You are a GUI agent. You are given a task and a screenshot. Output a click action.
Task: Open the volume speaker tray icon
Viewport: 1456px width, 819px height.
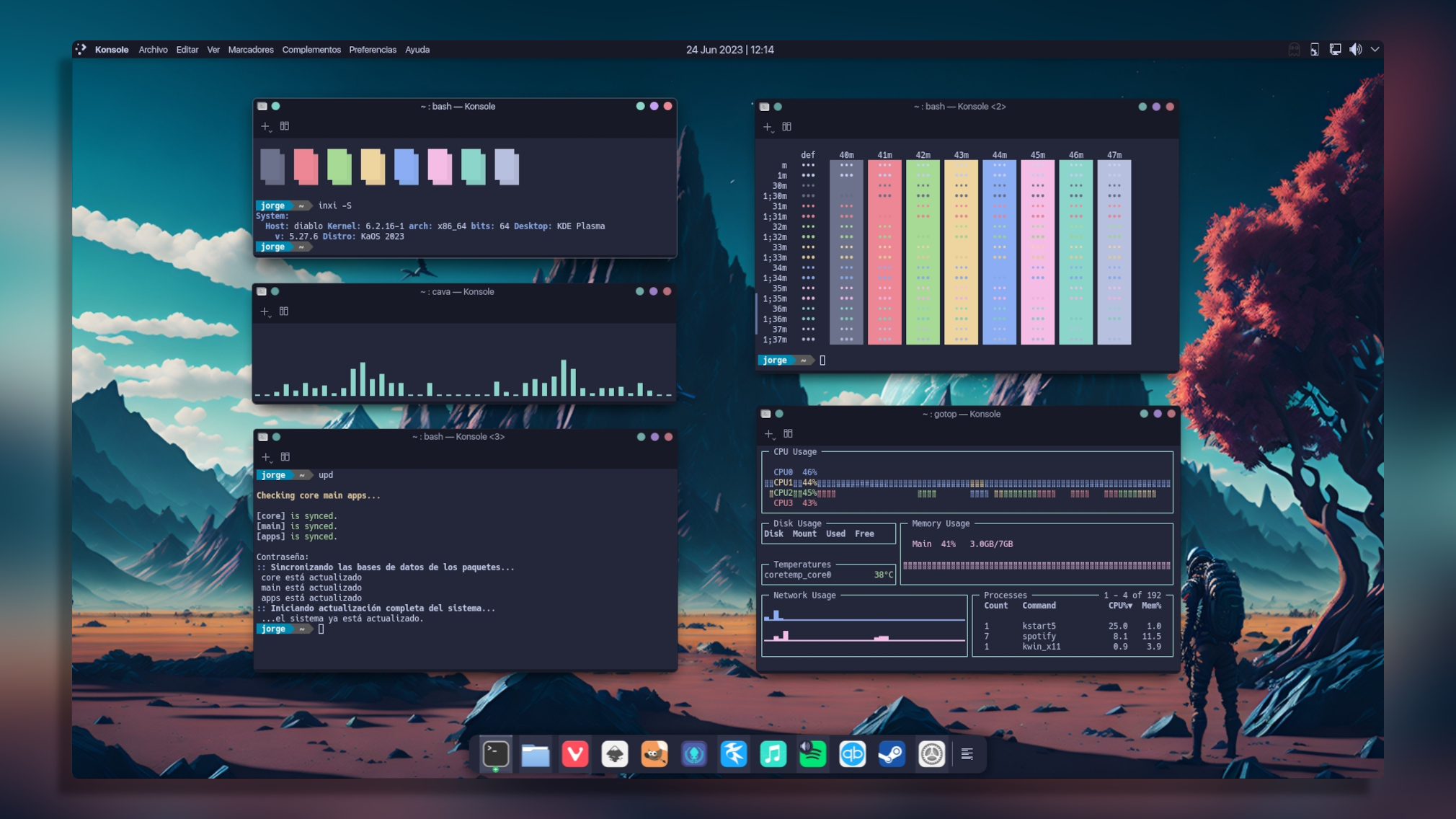tap(1355, 49)
